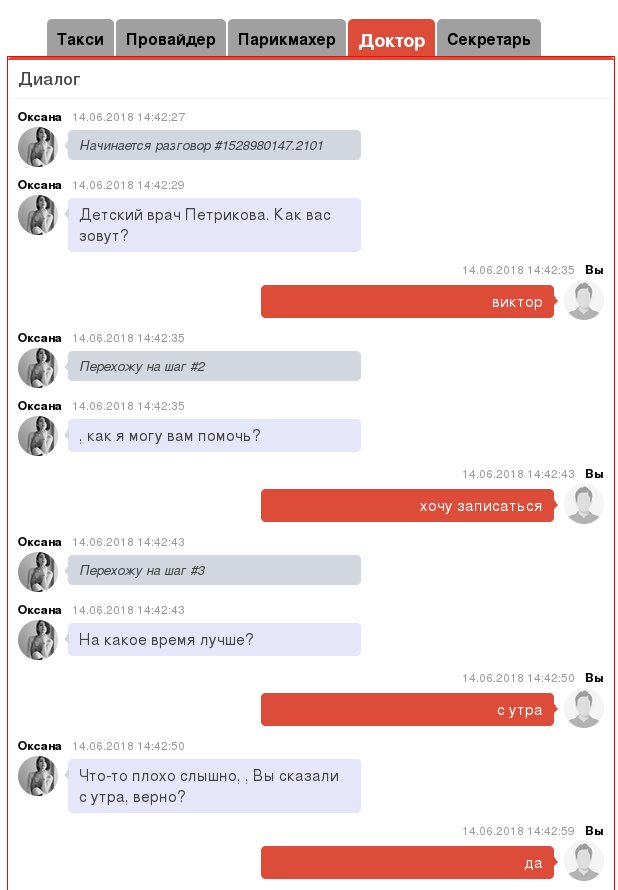
Task: Click Оксана's avatar next to Детский врач message
Action: 38,215
